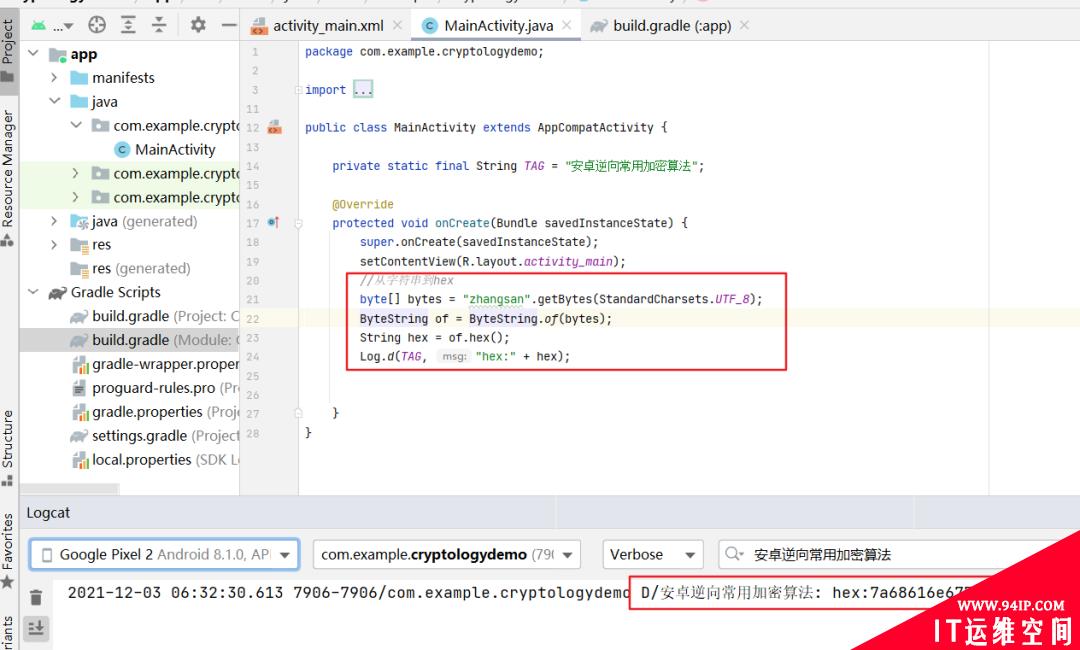Open the Google Pixel 2 device dropdown
The height and width of the screenshot is (650, 1080).
(x=164, y=554)
